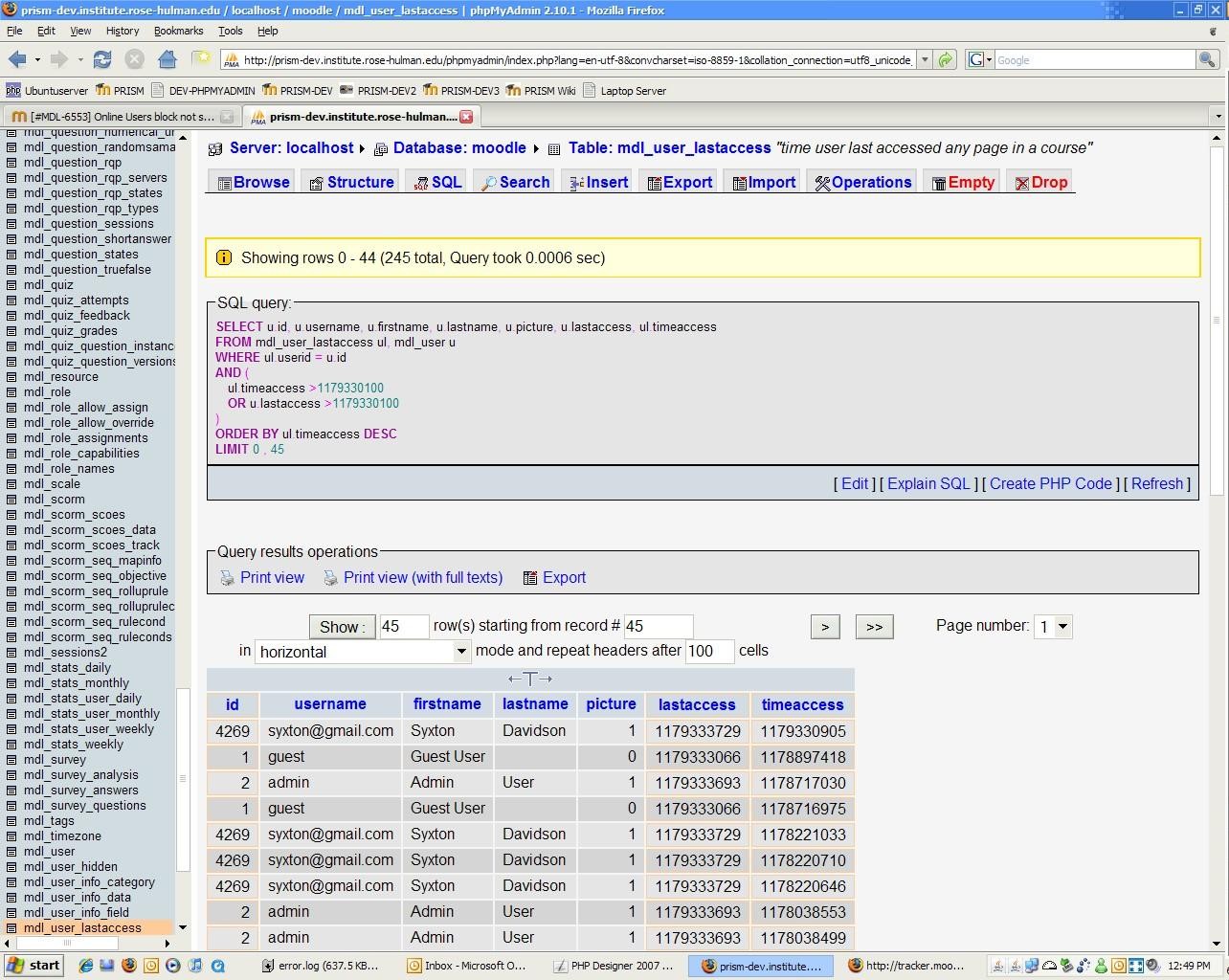The image size is (1229, 980).
Task: Click the red Empty tab
Action: point(963,183)
